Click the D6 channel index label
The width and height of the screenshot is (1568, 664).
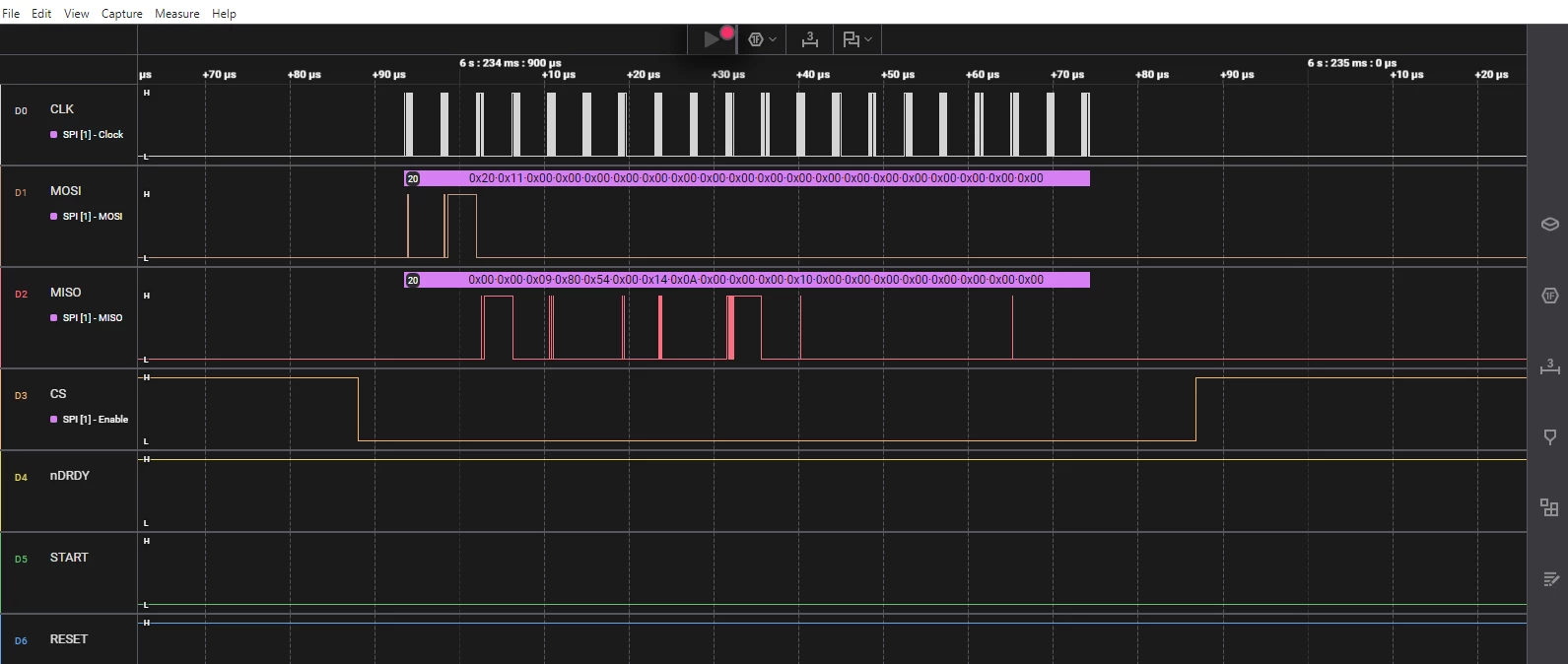click(21, 641)
